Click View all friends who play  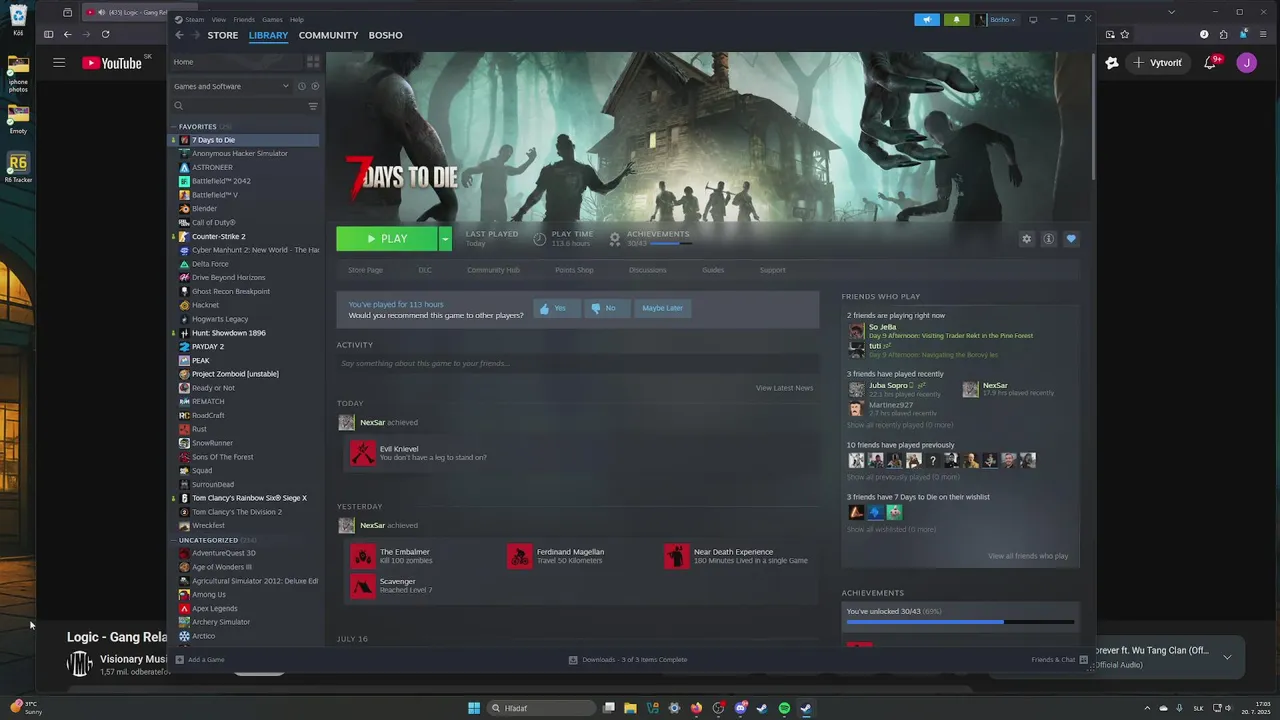(x=1028, y=556)
